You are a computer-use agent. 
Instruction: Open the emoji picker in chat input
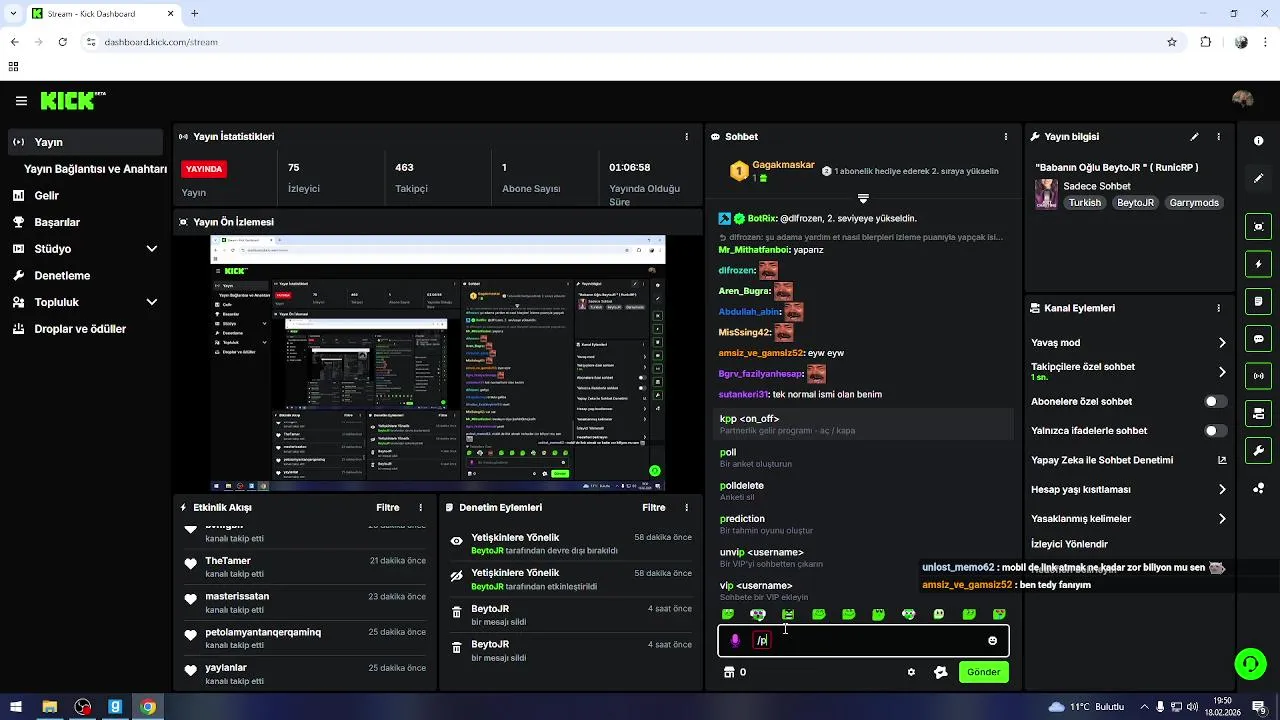point(992,641)
